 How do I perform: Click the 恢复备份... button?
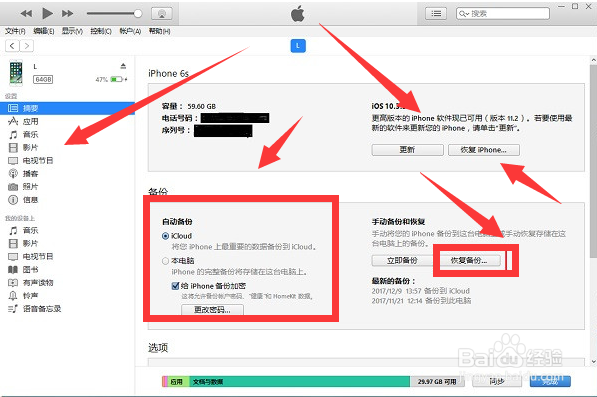click(469, 261)
